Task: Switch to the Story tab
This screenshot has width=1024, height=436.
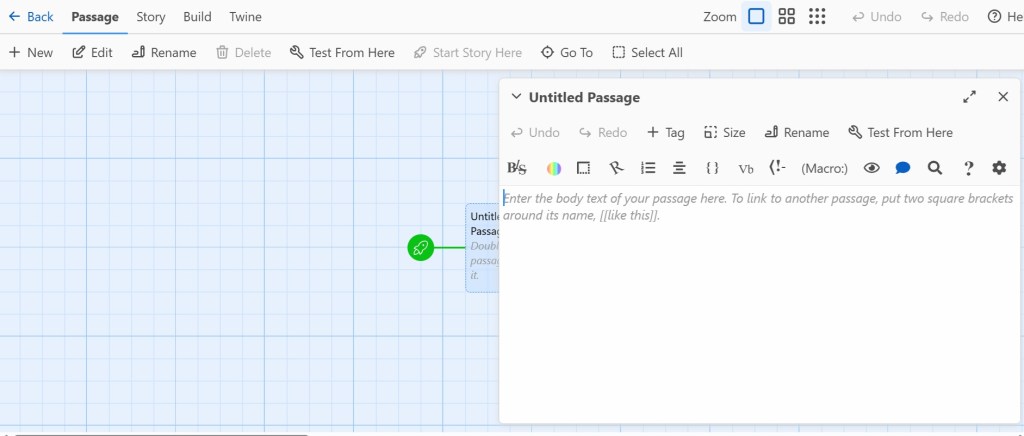Action: (x=151, y=17)
